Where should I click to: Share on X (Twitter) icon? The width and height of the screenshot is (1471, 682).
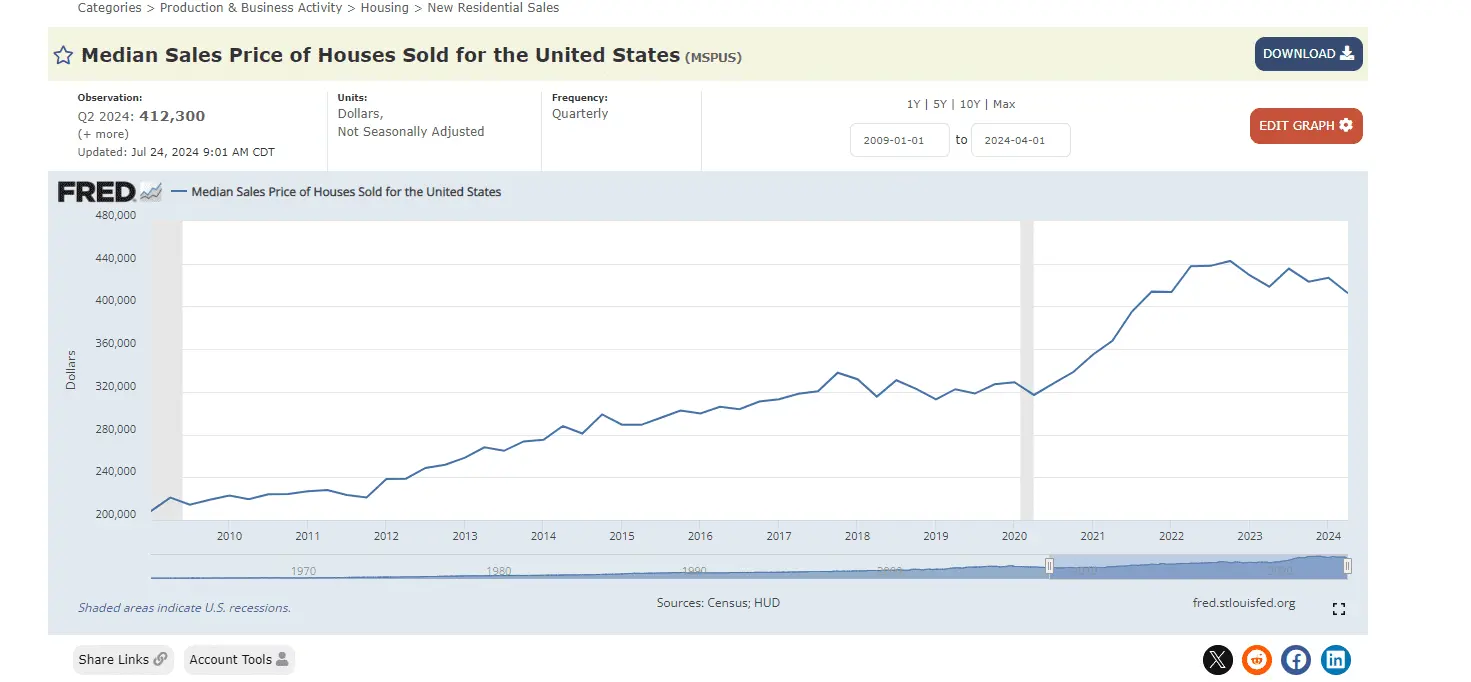(x=1217, y=660)
